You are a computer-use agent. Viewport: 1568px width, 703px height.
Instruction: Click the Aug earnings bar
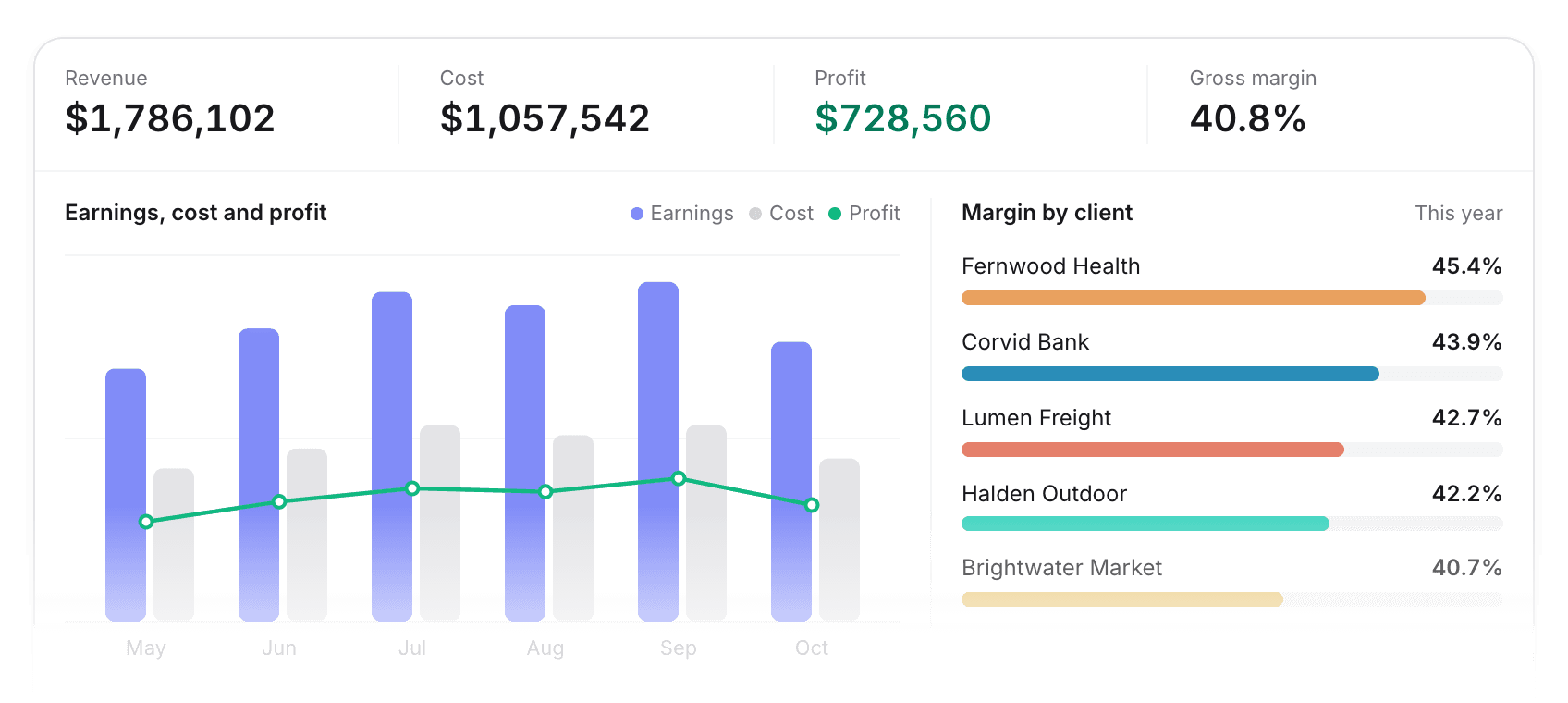tap(525, 463)
